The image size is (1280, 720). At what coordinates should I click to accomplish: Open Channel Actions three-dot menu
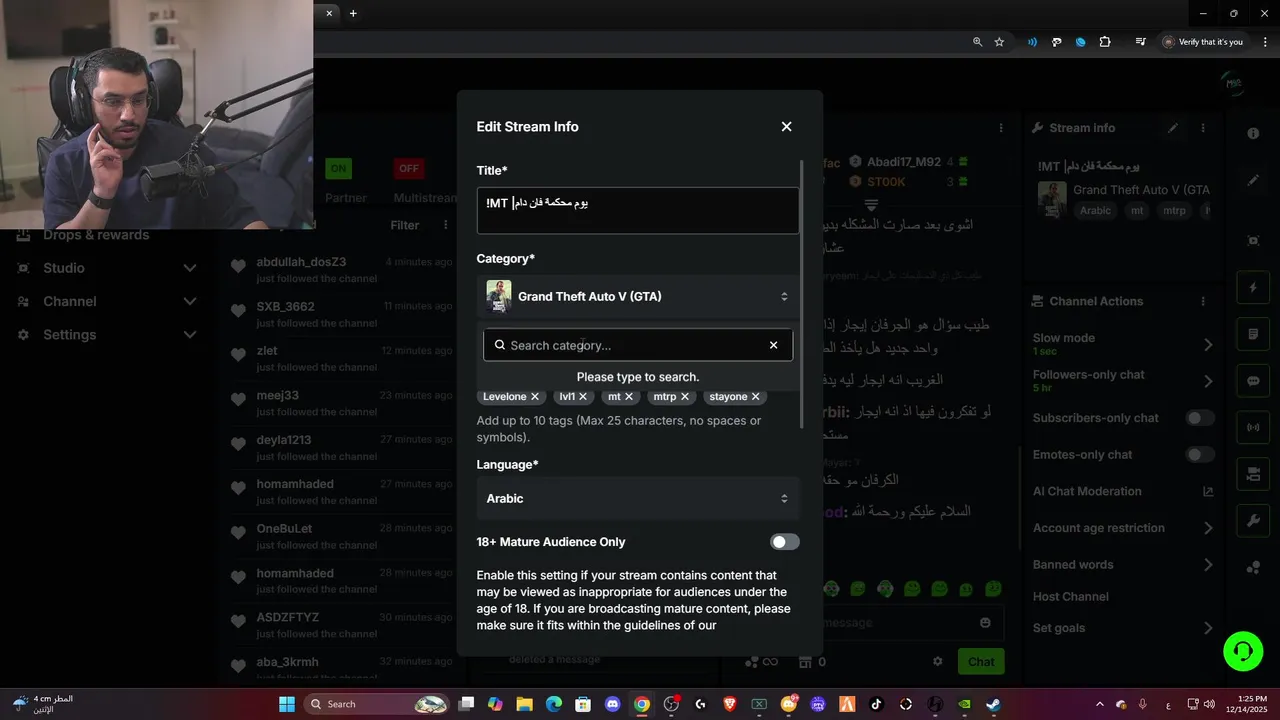[x=1203, y=301]
